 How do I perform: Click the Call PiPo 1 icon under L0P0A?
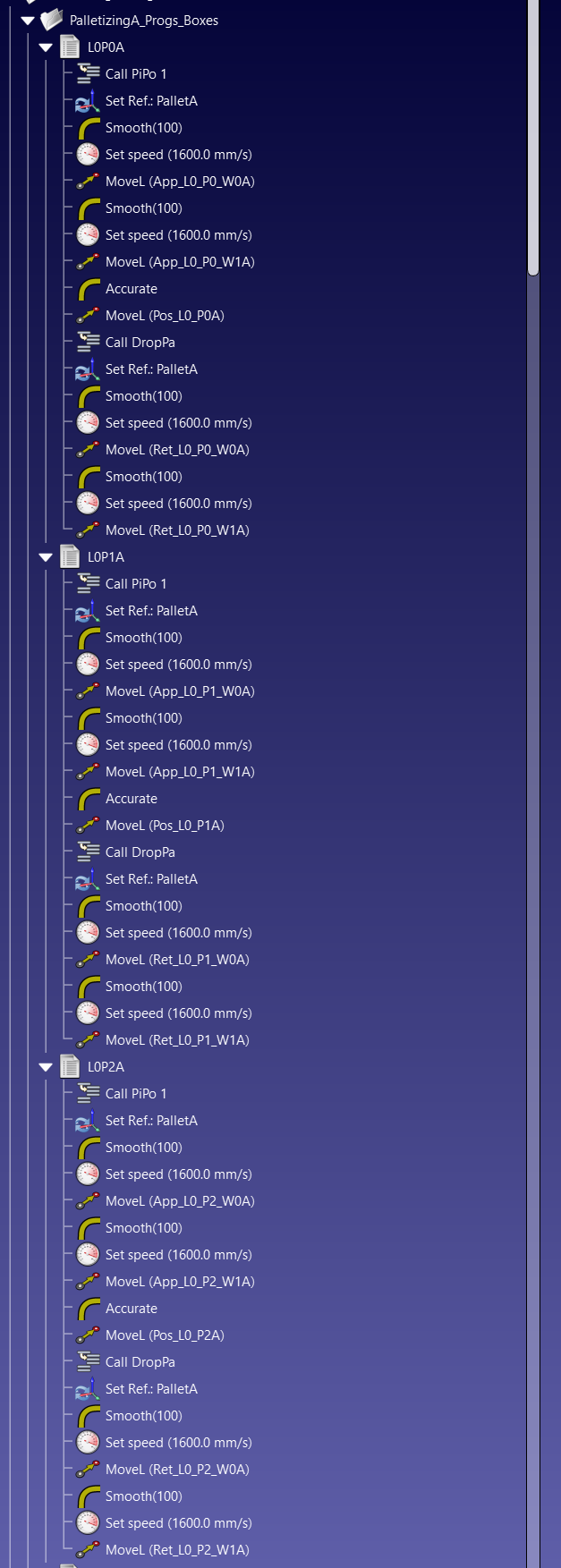(x=88, y=74)
